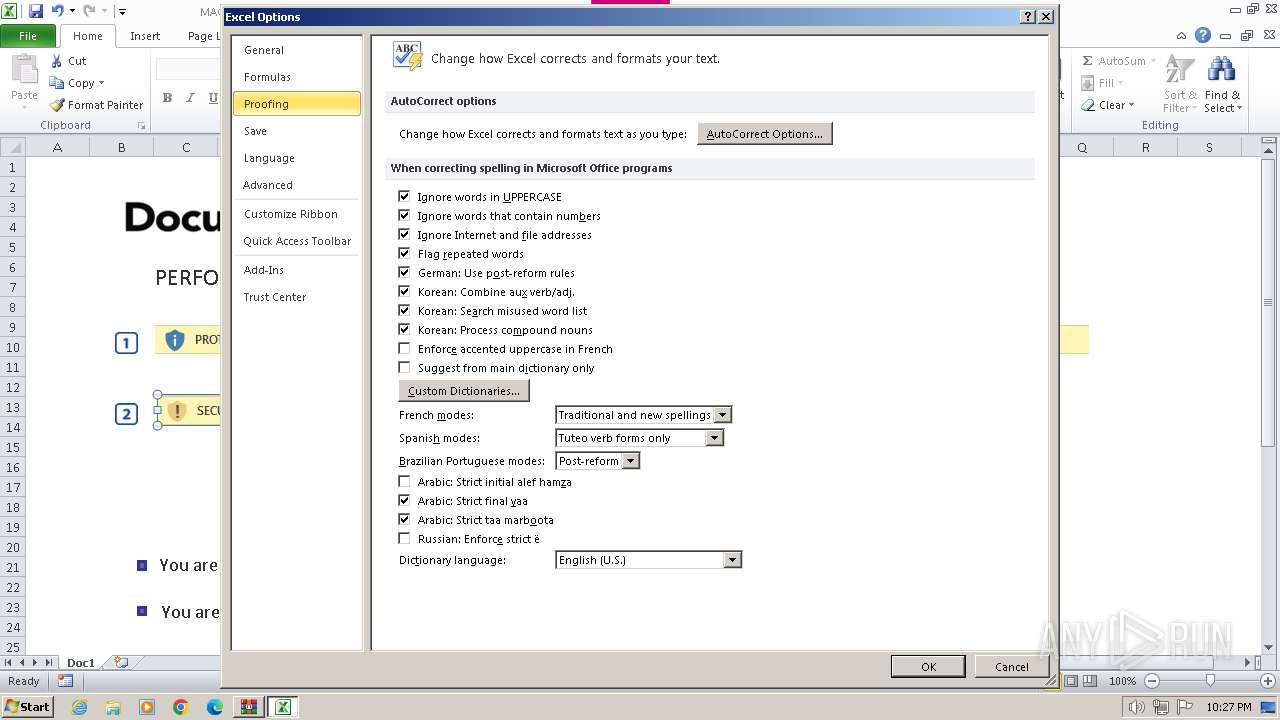
Task: Toggle Ignore words that contain numbers
Action: click(x=404, y=215)
